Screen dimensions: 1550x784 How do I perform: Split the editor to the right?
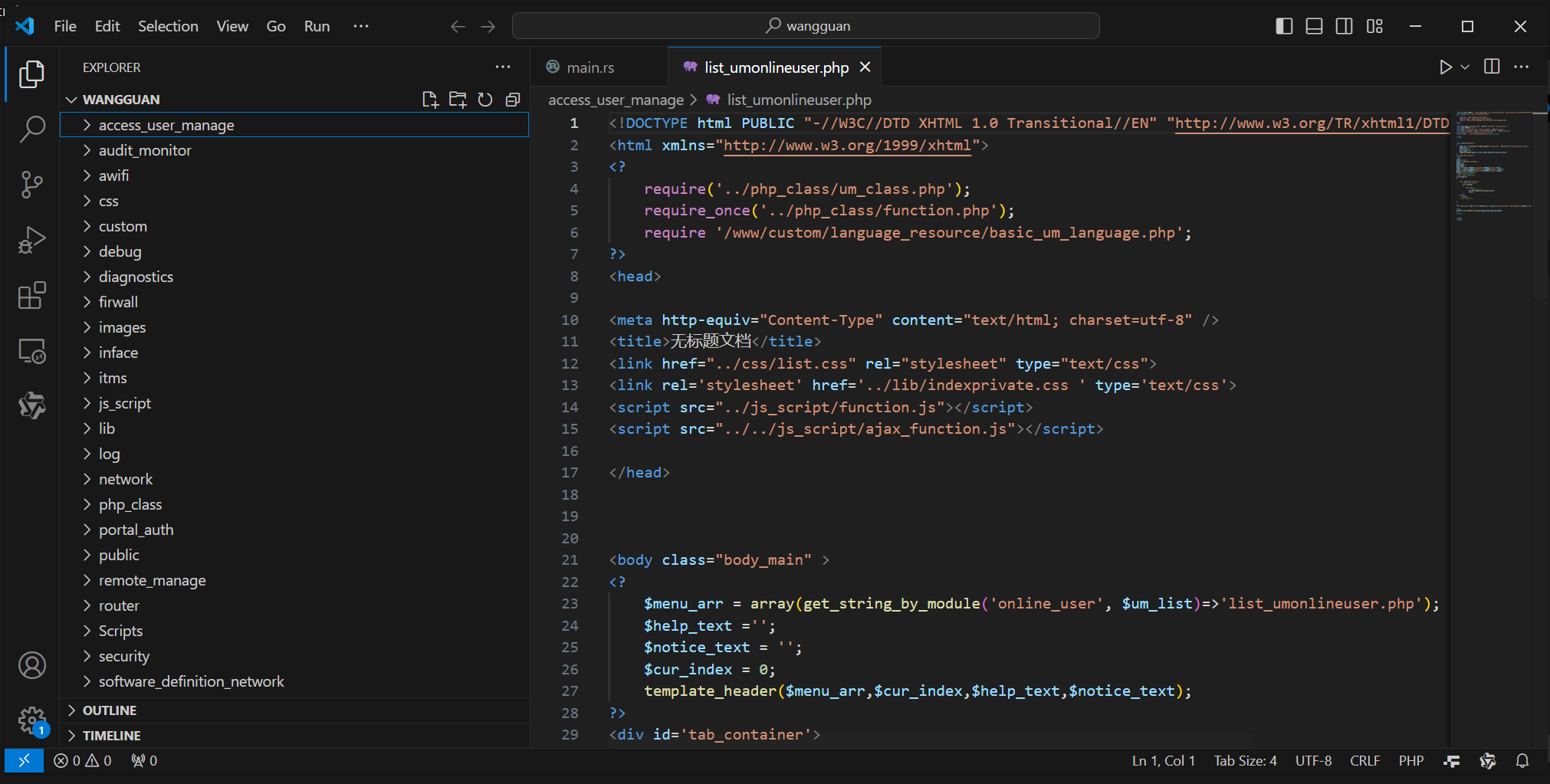[x=1492, y=67]
